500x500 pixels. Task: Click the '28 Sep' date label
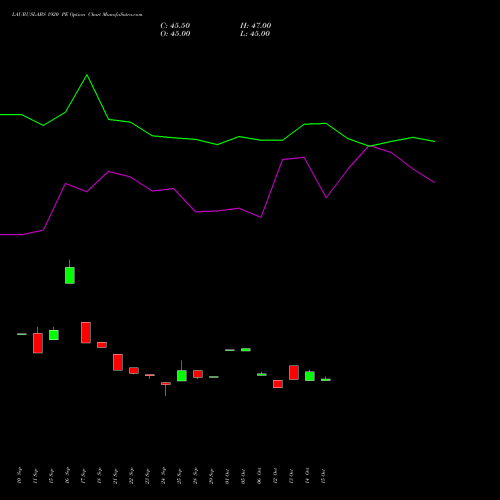click(195, 475)
